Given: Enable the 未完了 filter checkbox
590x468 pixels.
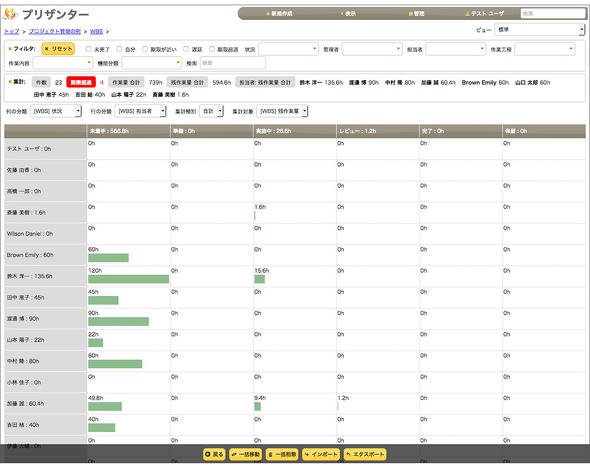Looking at the screenshot, I should 88,49.
